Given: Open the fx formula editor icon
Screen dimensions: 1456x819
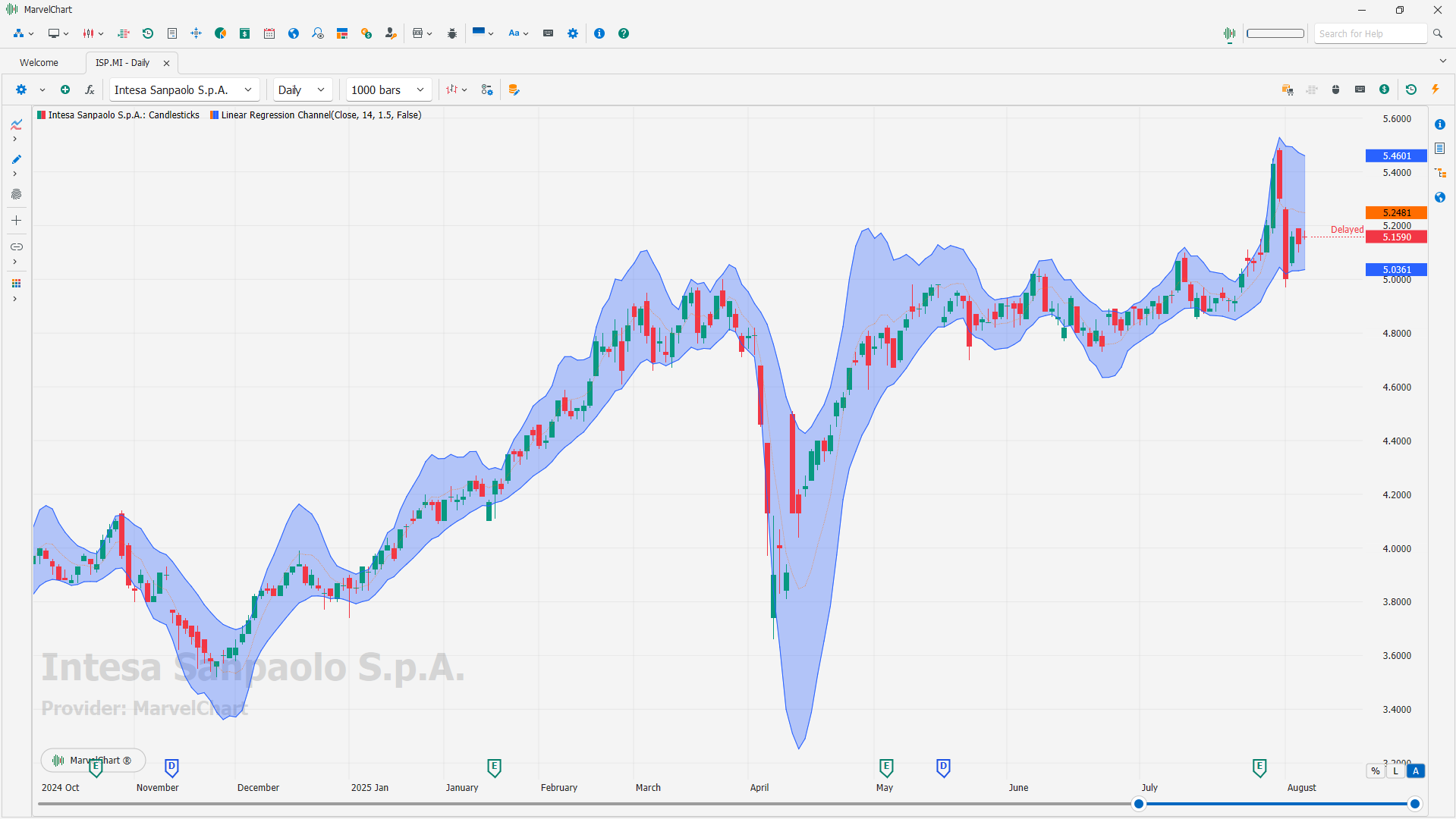Looking at the screenshot, I should click(x=90, y=89).
